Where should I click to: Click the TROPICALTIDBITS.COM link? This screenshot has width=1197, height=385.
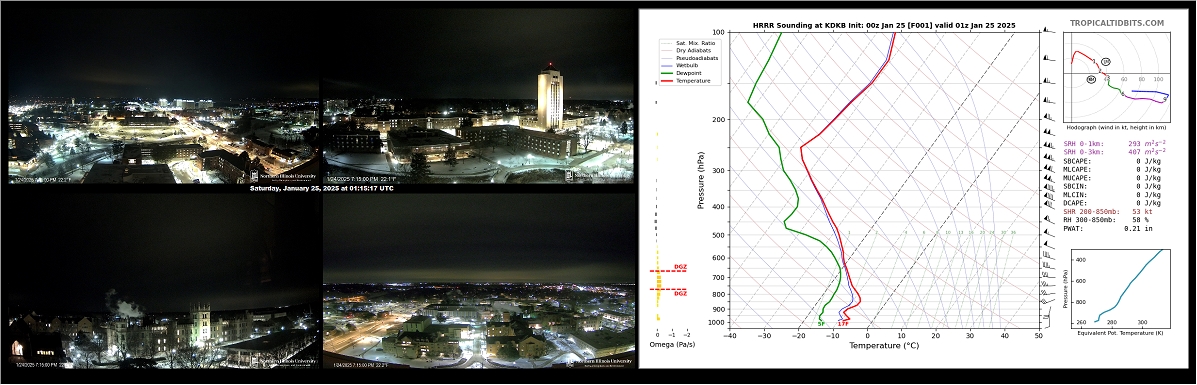pos(1117,23)
